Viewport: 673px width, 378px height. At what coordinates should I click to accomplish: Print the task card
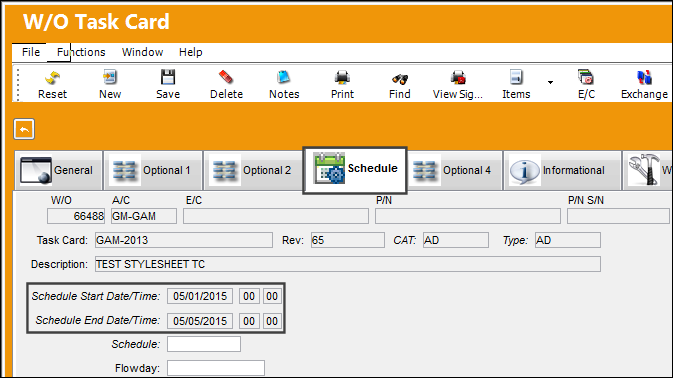pyautogui.click(x=342, y=78)
